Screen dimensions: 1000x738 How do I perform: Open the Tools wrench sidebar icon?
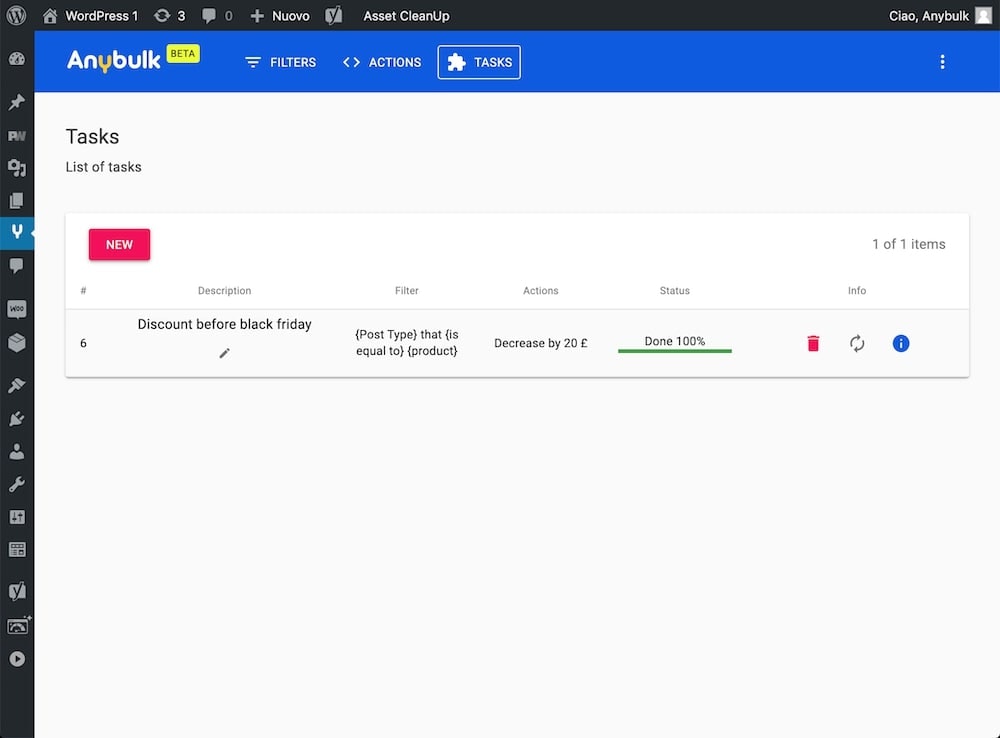coord(17,484)
